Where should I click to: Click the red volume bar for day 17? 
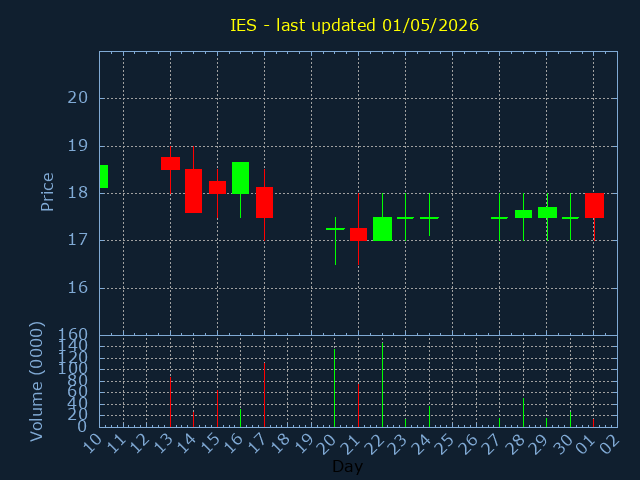264,395
